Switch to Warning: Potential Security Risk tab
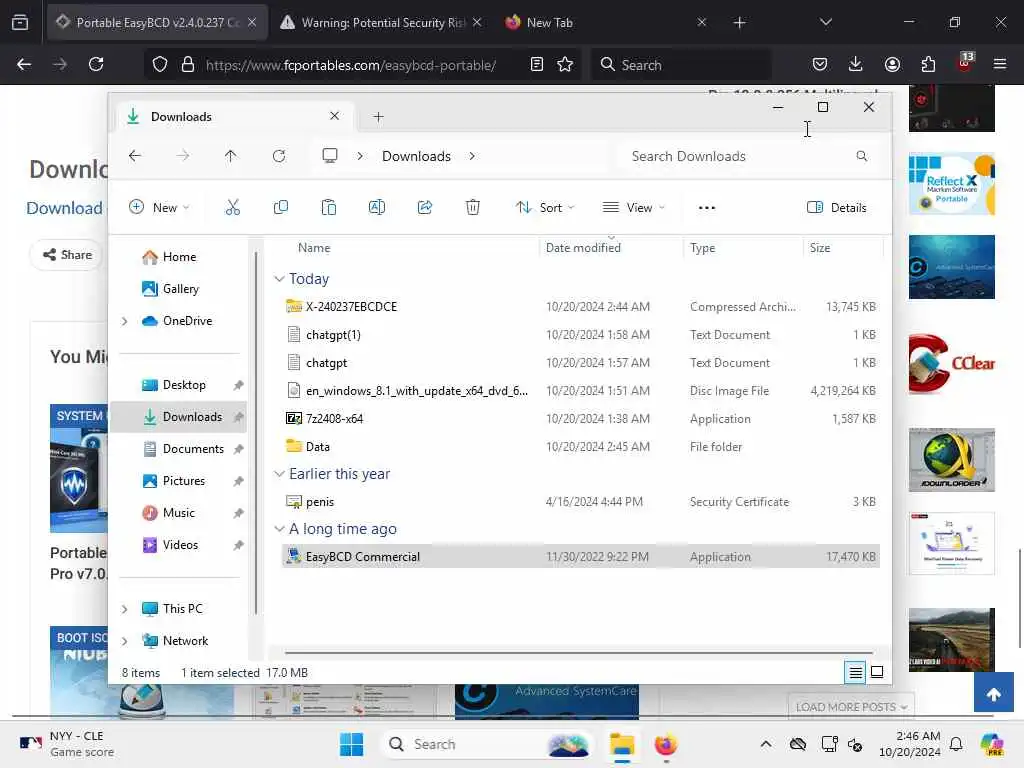The width and height of the screenshot is (1024, 768). pos(382,22)
